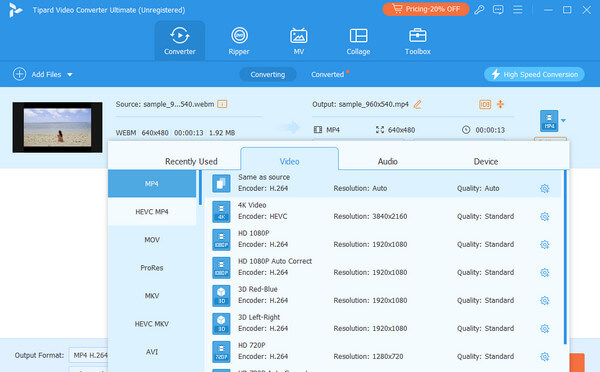This screenshot has width=600, height=372.
Task: Choose the 'HD 720P' preset text
Action: (251, 345)
